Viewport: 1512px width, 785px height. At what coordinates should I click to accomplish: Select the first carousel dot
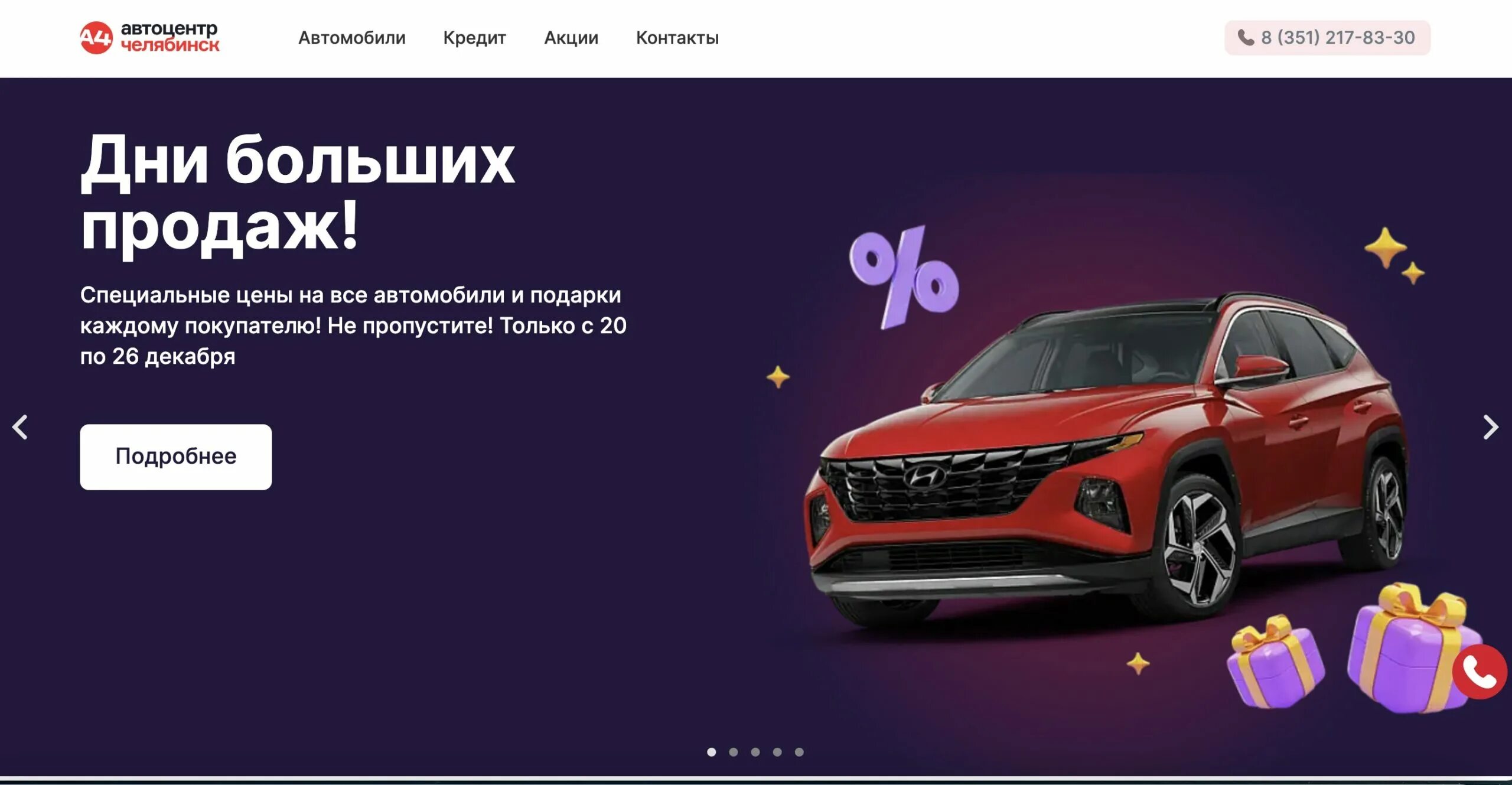(712, 752)
